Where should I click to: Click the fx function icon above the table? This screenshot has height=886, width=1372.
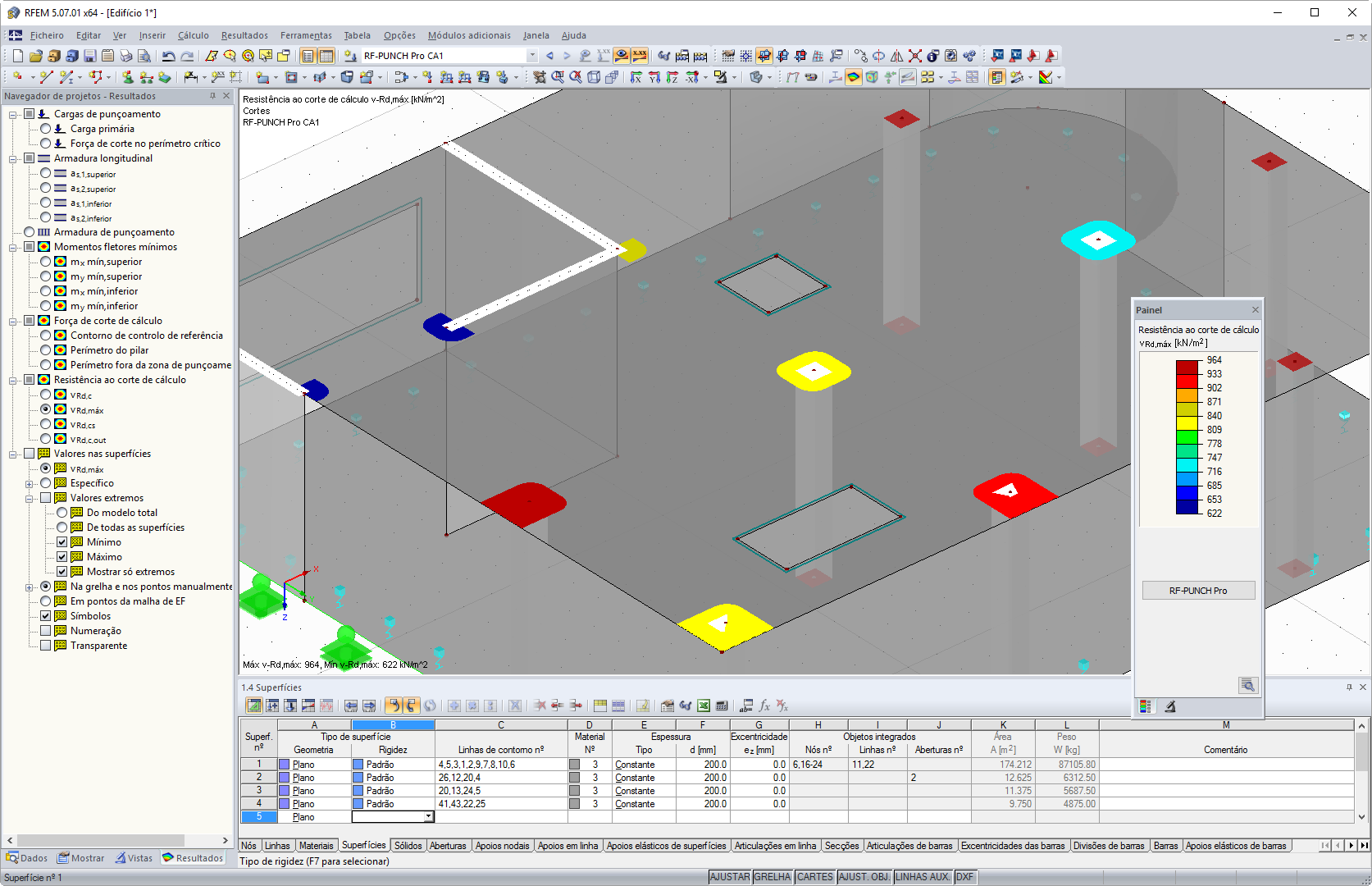pyautogui.click(x=764, y=706)
